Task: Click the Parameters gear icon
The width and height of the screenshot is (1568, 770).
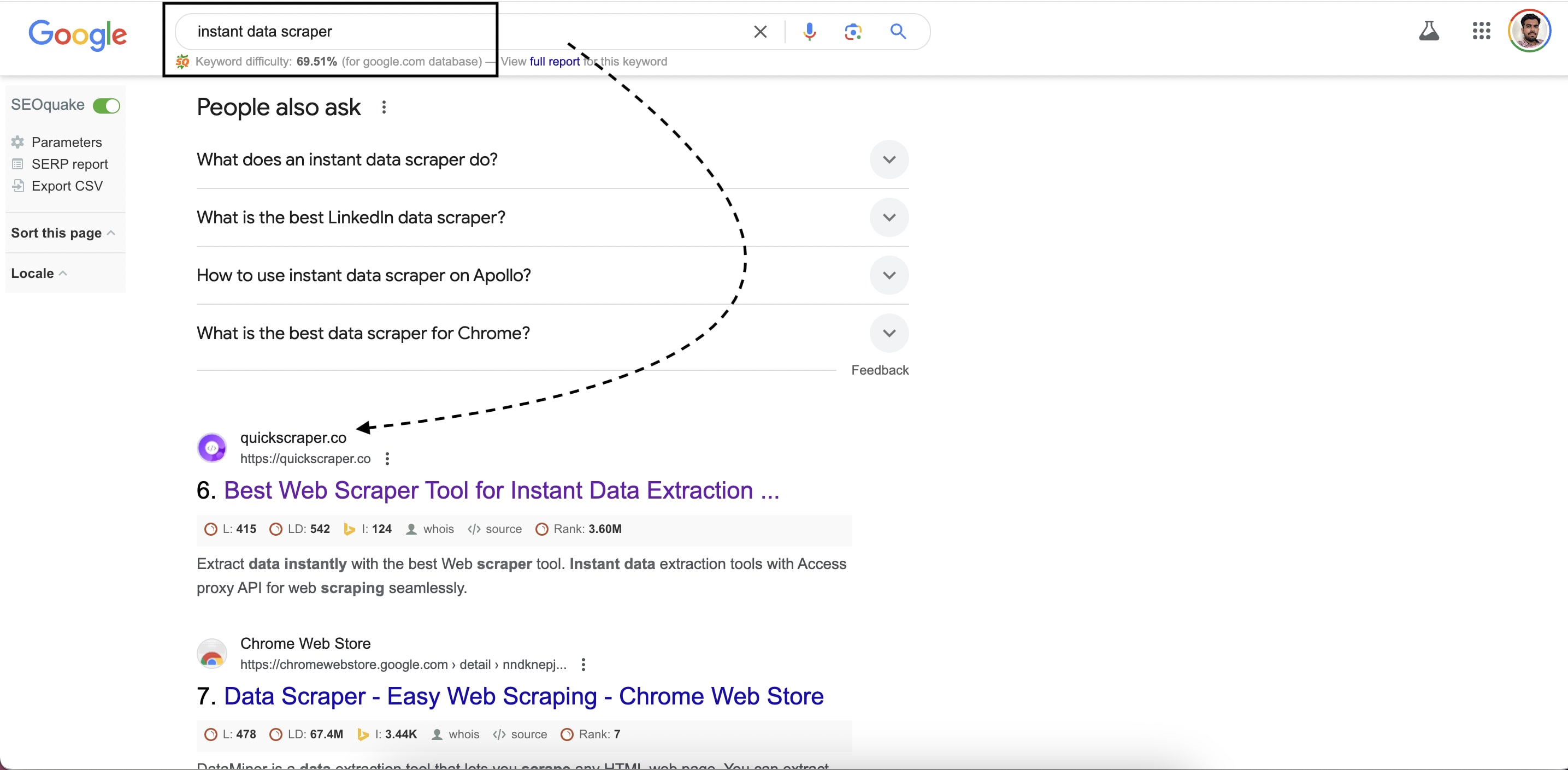Action: [x=17, y=143]
